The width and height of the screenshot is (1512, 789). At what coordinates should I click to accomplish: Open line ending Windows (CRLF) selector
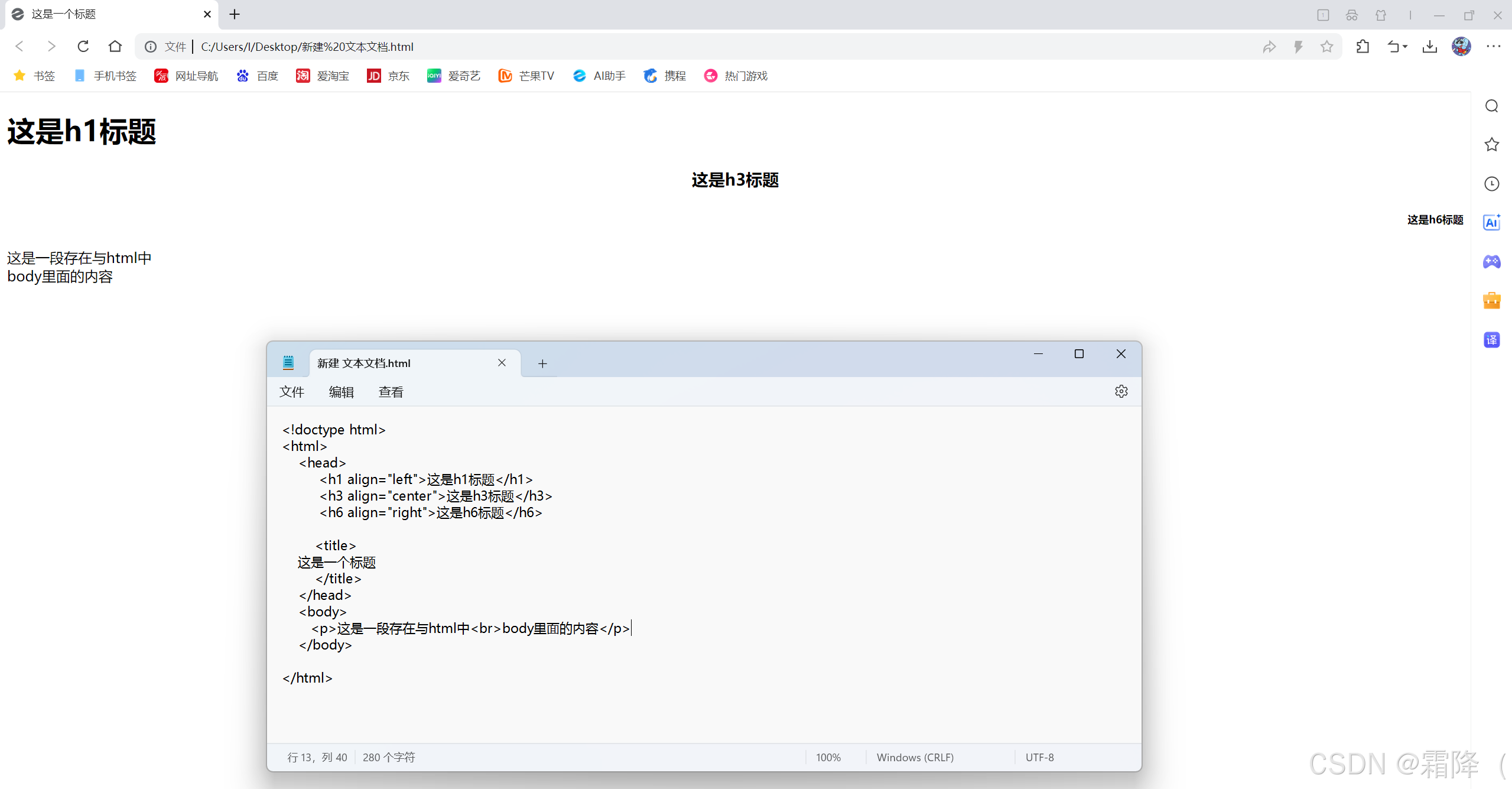point(915,757)
